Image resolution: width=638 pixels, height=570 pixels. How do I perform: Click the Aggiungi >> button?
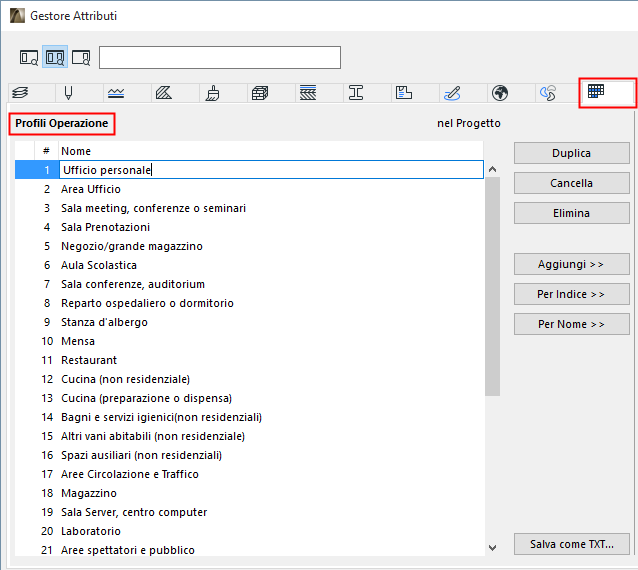coord(571,264)
